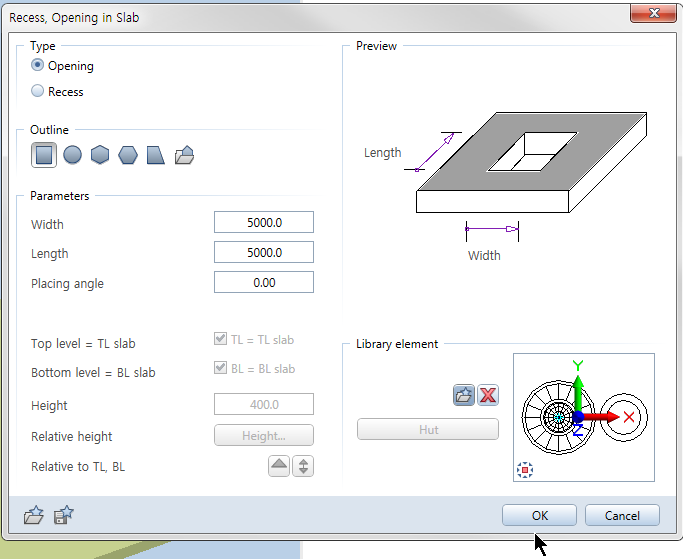Image resolution: width=683 pixels, height=559 pixels.
Task: Toggle the TL = TL slab checkbox
Action: click(x=221, y=340)
